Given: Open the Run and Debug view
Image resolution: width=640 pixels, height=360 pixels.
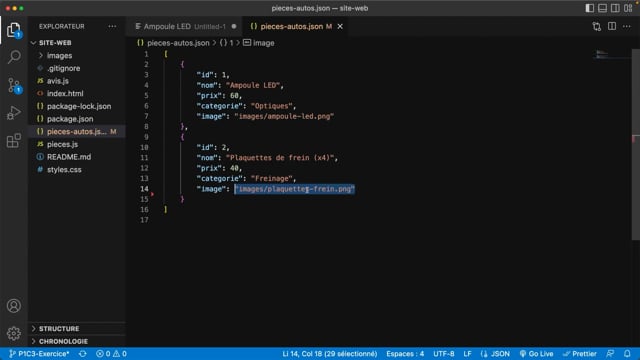Looking at the screenshot, I should [14, 113].
